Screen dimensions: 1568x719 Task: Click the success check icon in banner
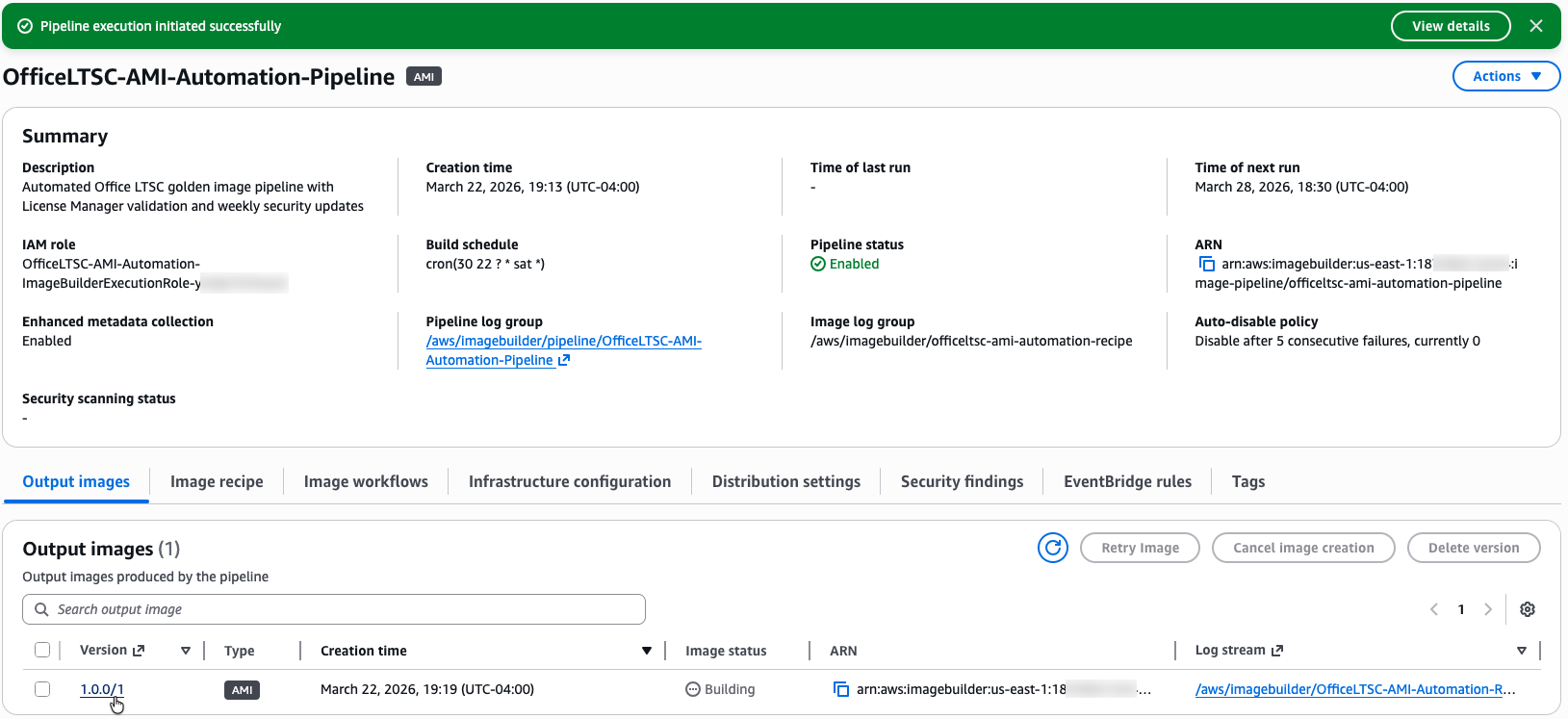(x=25, y=26)
